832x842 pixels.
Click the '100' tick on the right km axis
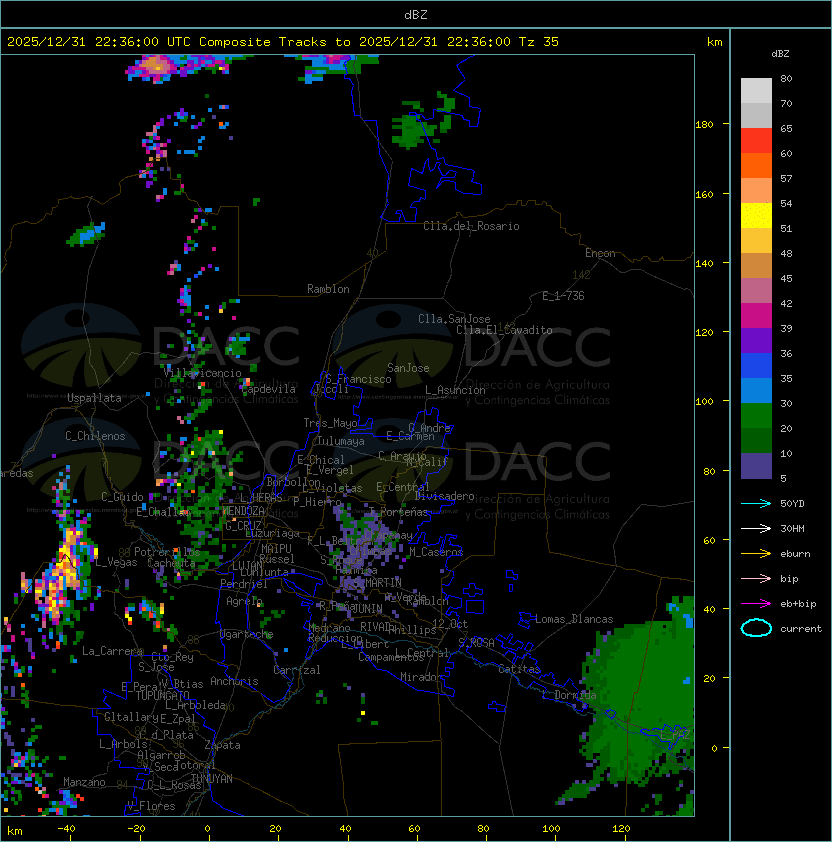tap(704, 402)
